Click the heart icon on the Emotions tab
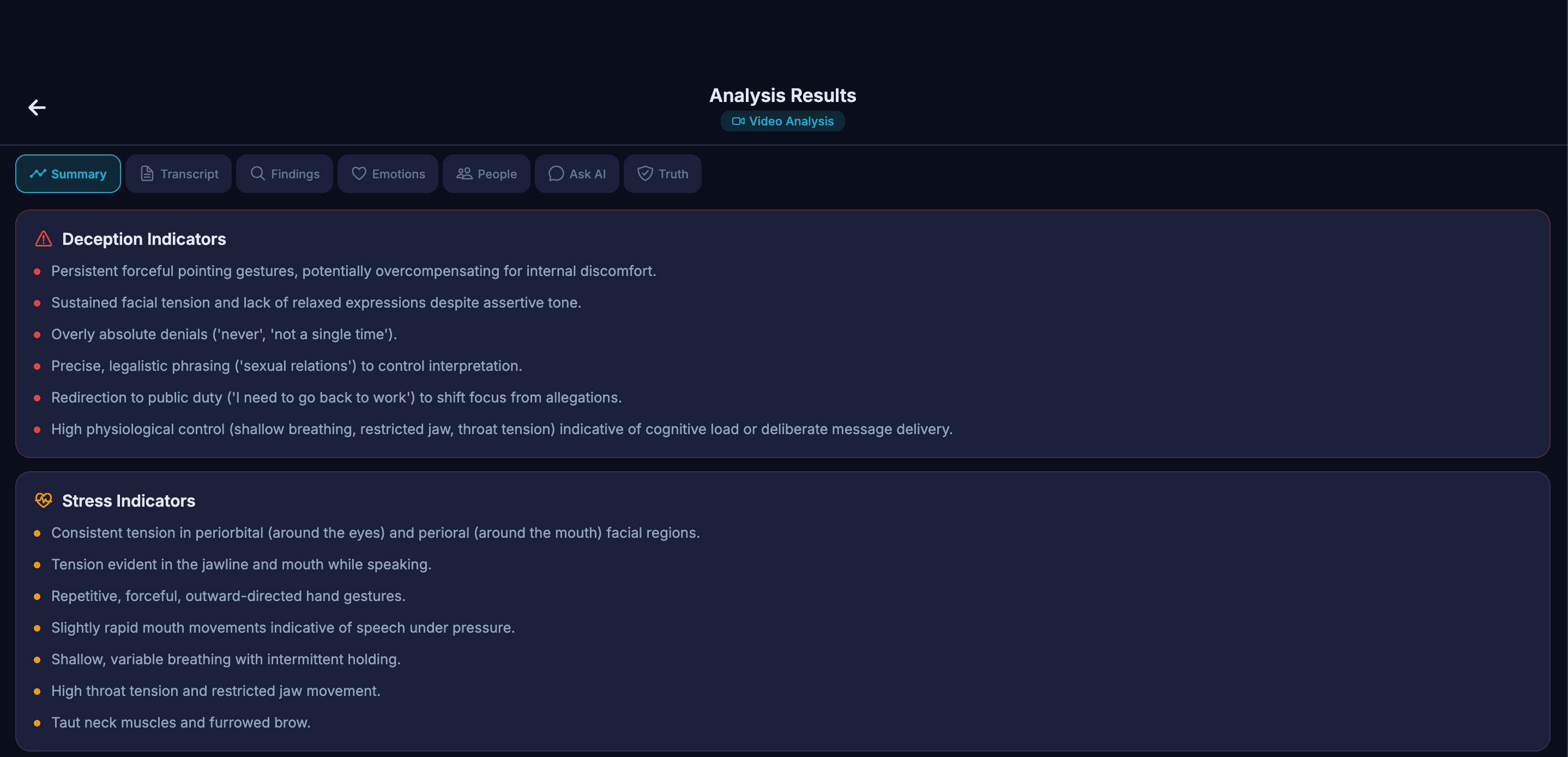This screenshot has height=757, width=1568. click(x=359, y=173)
